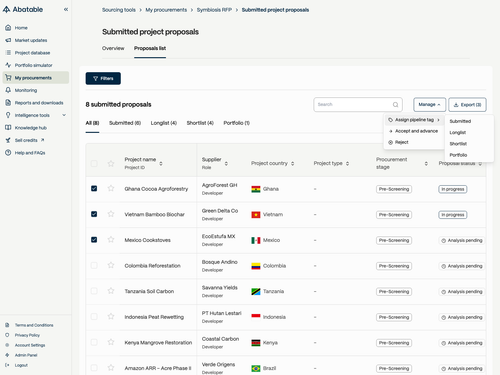
Task: Open Portfolio simulator icon
Action: tap(8, 65)
